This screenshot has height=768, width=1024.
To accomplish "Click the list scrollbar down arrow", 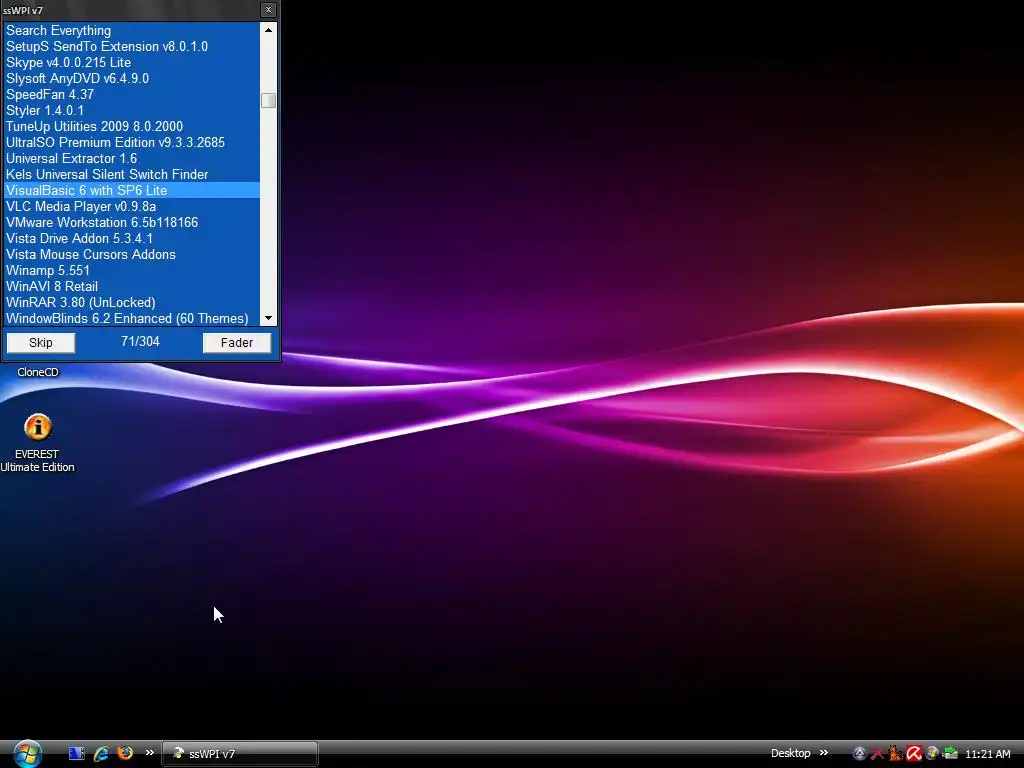I will click(x=268, y=318).
